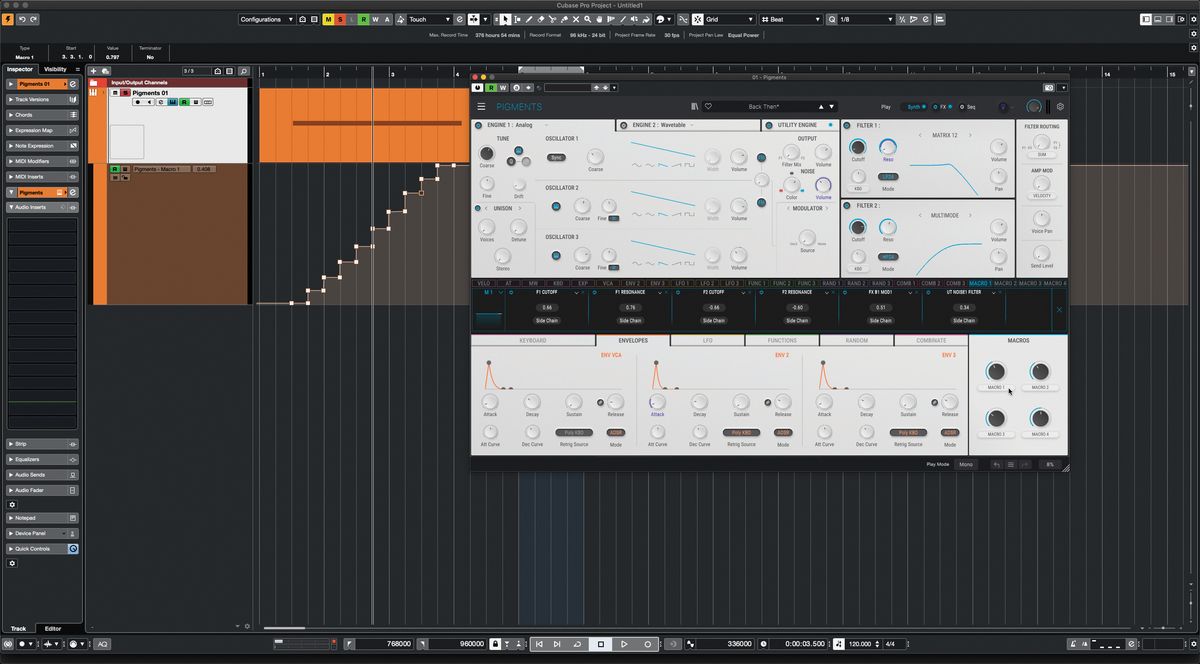Turn the Macro 1 knob in Pigments
Viewport: 1200px width, 664px height.
tap(996, 372)
